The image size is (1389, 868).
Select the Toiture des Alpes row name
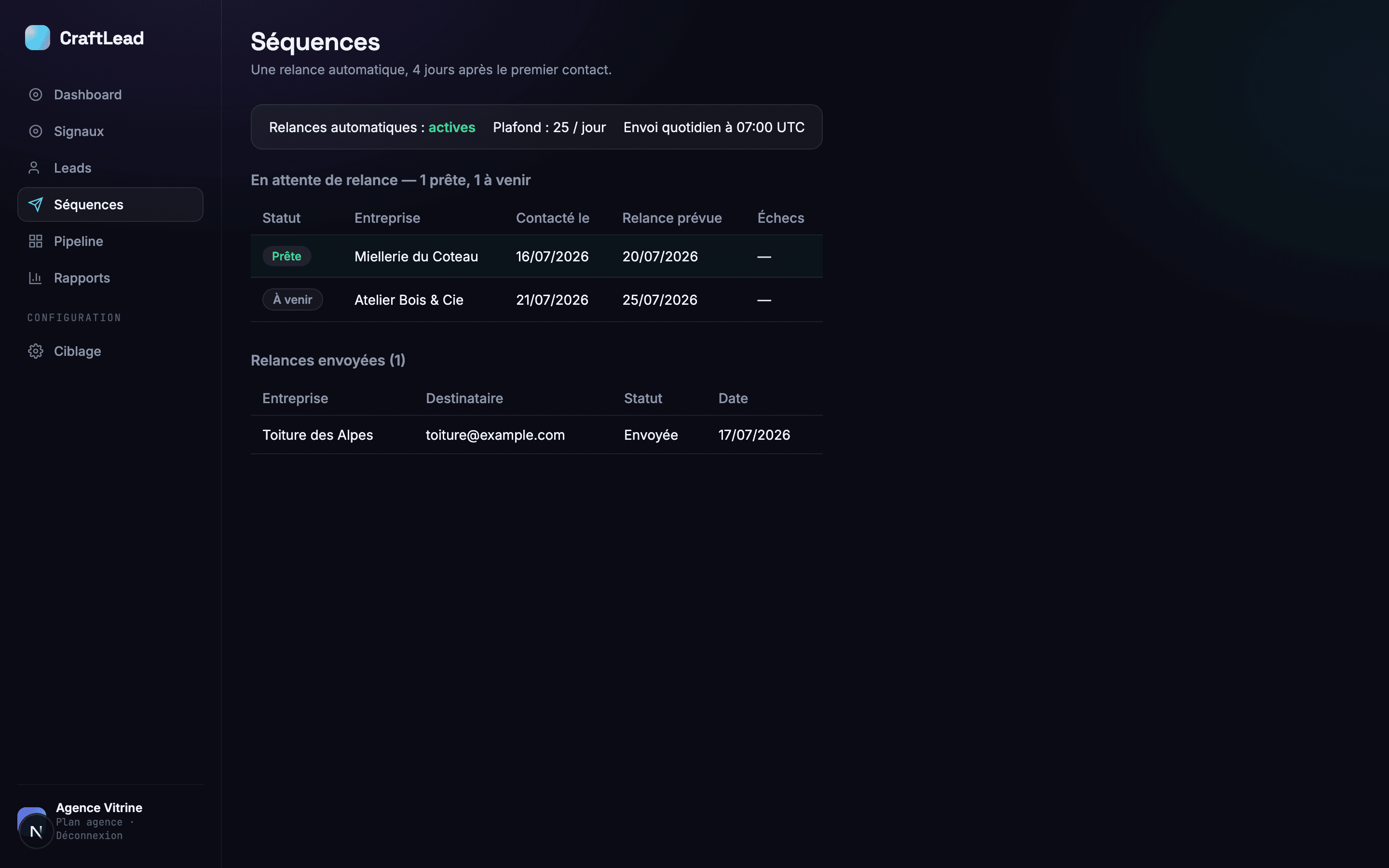pyautogui.click(x=317, y=435)
